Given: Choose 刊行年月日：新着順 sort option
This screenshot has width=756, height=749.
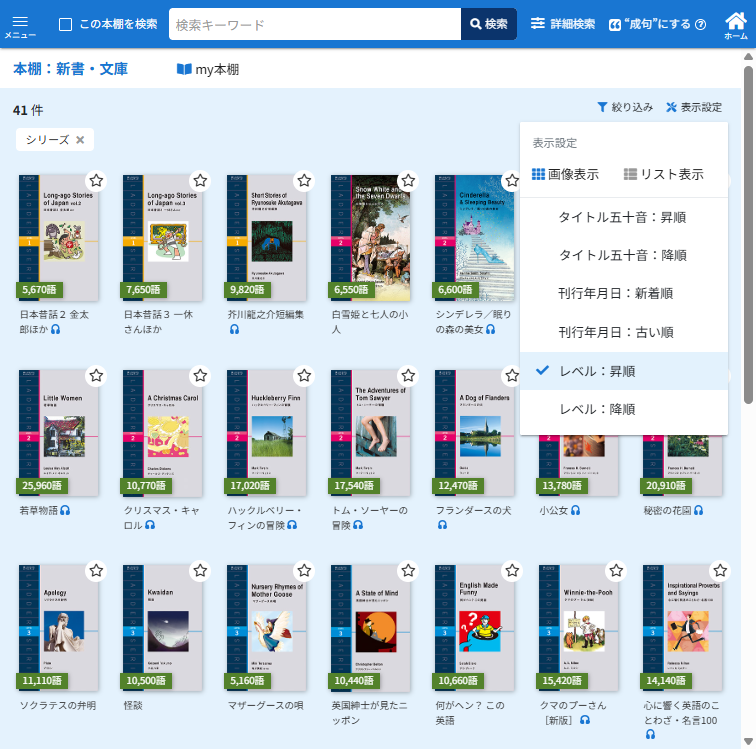Looking at the screenshot, I should [x=615, y=293].
